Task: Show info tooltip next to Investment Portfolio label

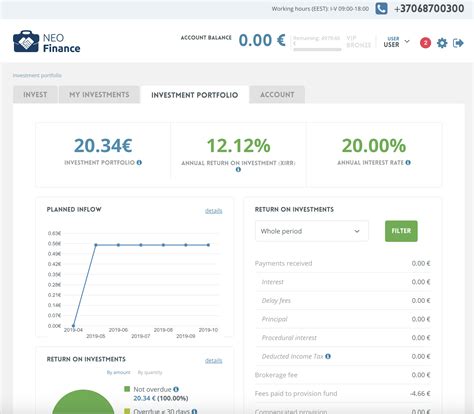Action: click(139, 163)
